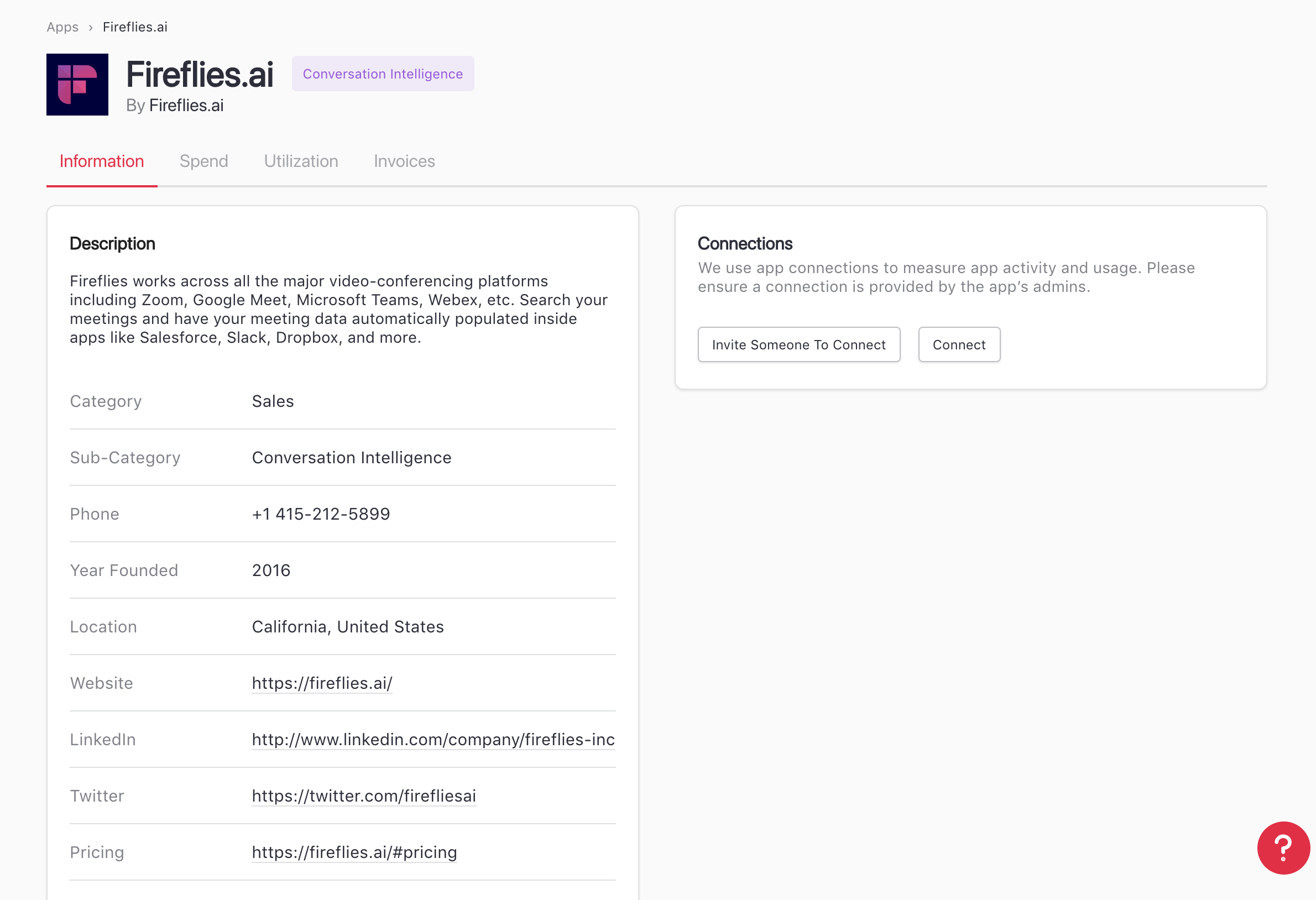The image size is (1316, 900).
Task: Click the Fireflies.ai page title heading
Action: [199, 74]
